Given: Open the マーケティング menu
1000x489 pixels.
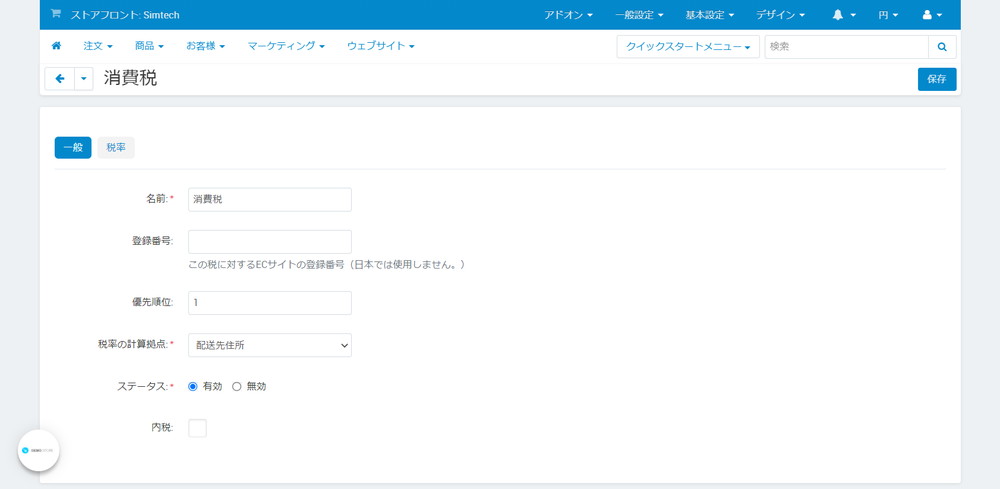Looking at the screenshot, I should [x=286, y=46].
